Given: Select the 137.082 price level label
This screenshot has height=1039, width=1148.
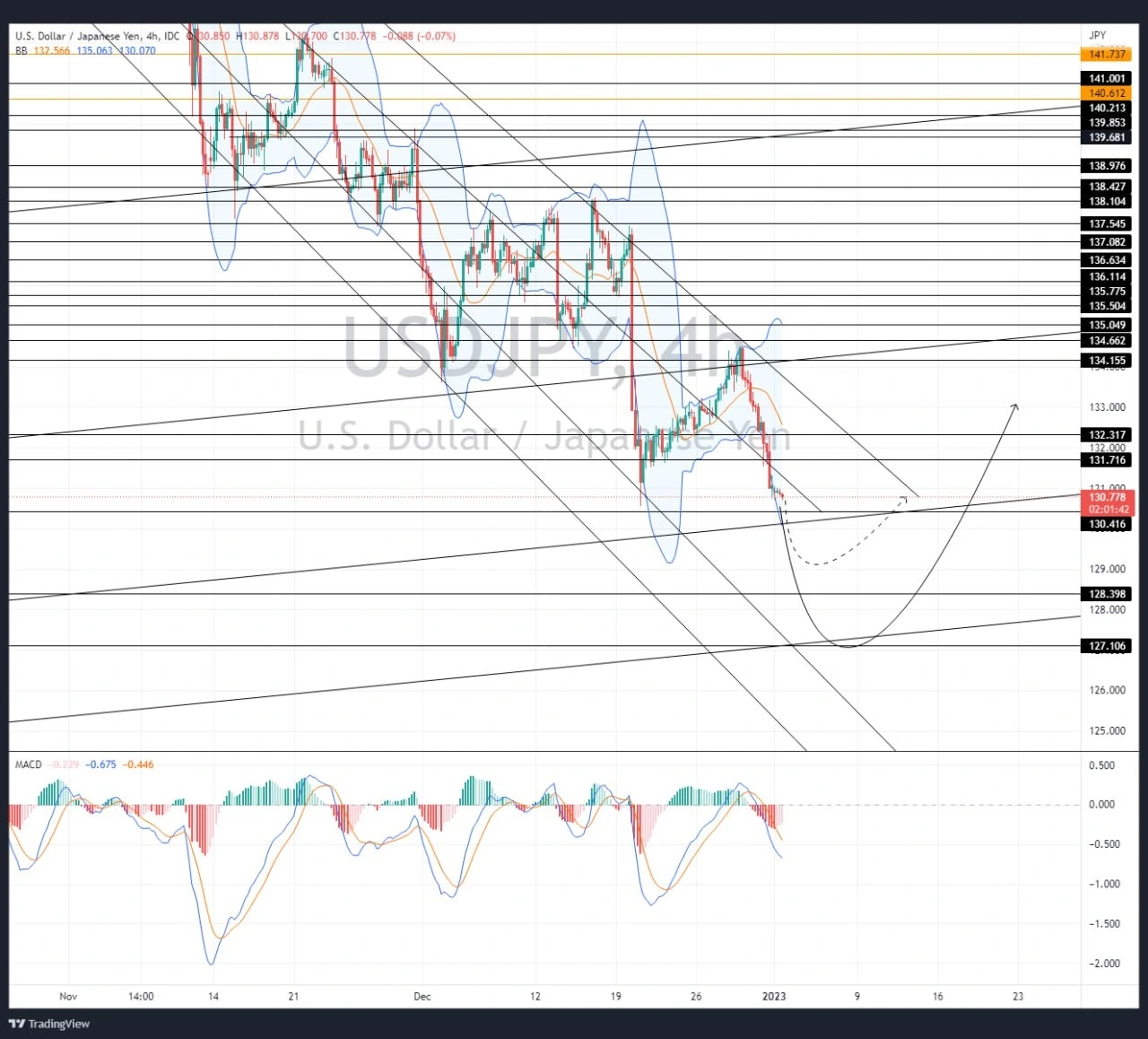Looking at the screenshot, I should coord(1107,242).
